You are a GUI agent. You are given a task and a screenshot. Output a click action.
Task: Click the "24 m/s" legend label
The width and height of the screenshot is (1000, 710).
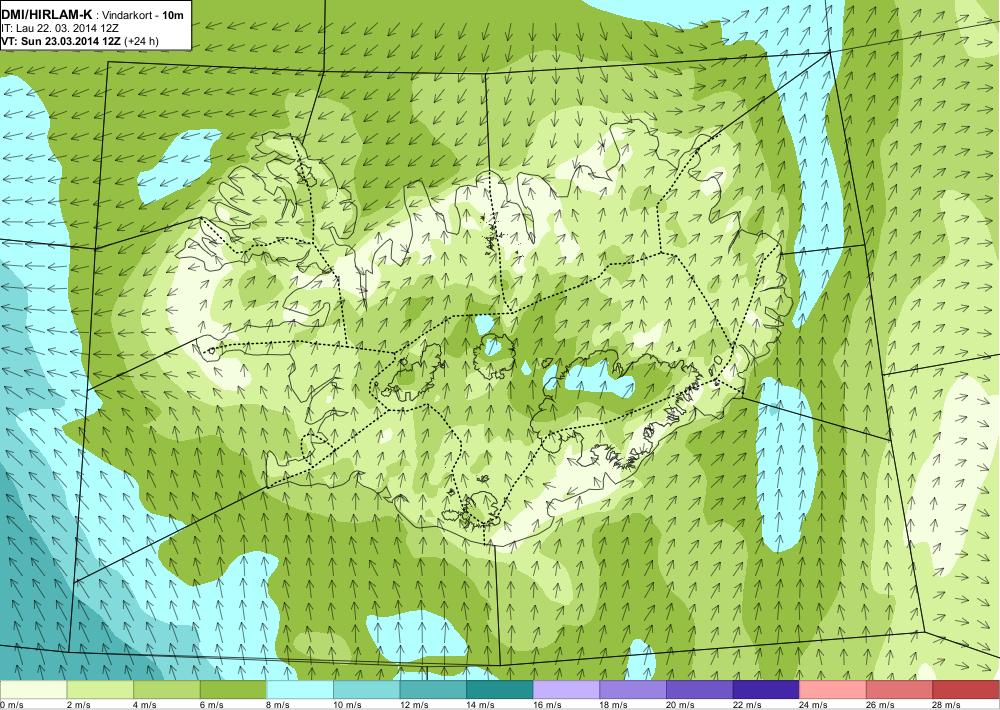(814, 705)
